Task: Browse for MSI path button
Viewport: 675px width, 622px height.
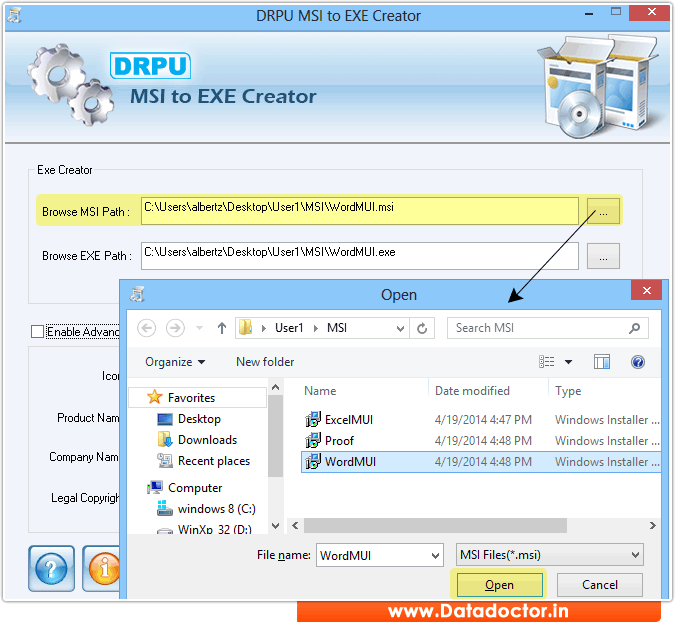Action: click(x=603, y=212)
